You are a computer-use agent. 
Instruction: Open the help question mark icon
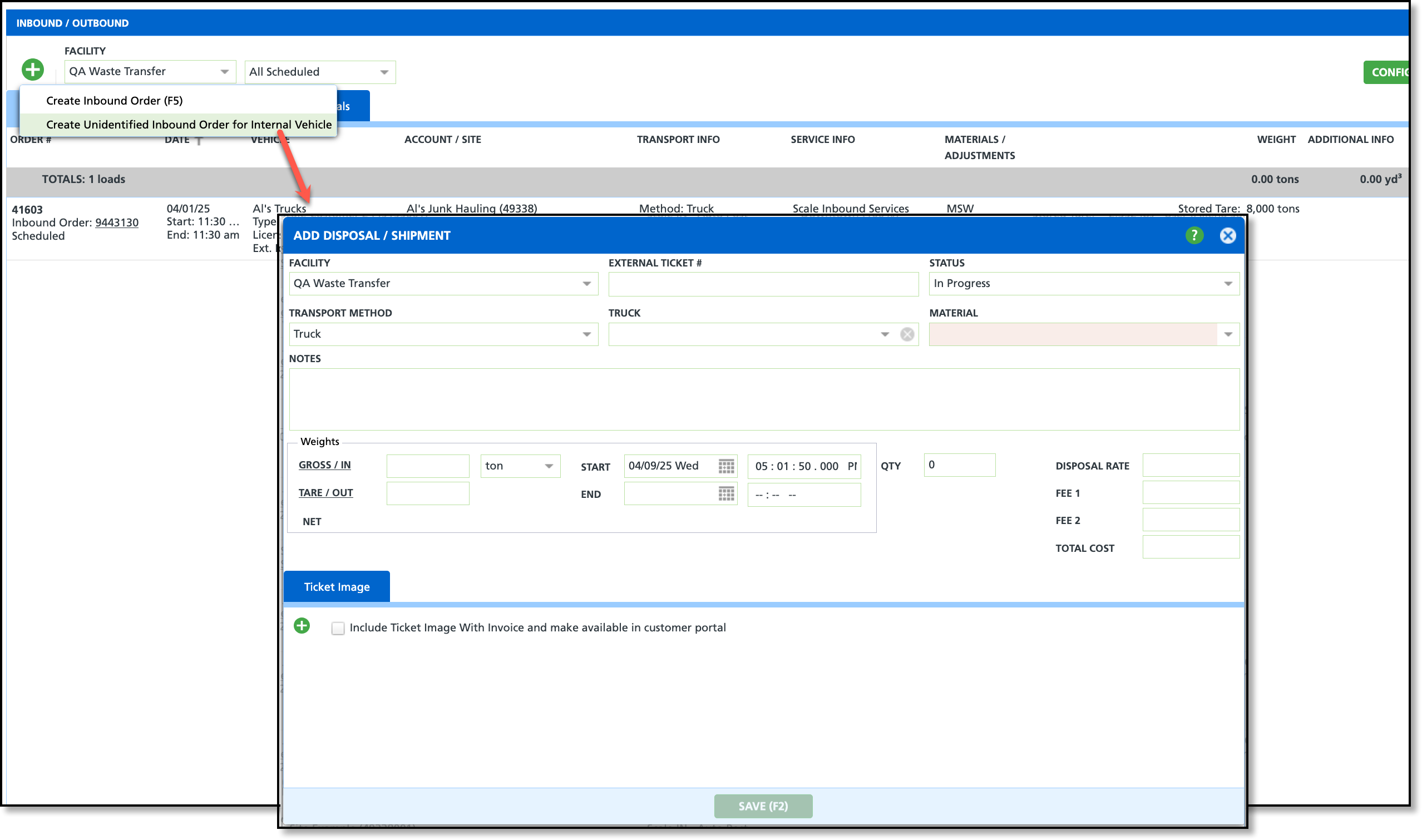pos(1194,235)
